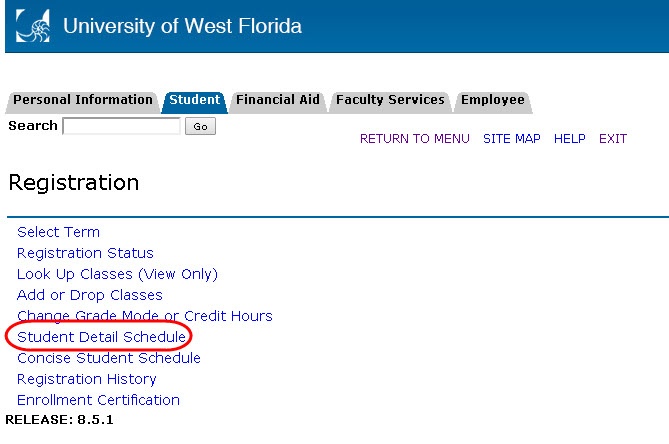Follow the RETURN TO MENU link

coord(415,139)
